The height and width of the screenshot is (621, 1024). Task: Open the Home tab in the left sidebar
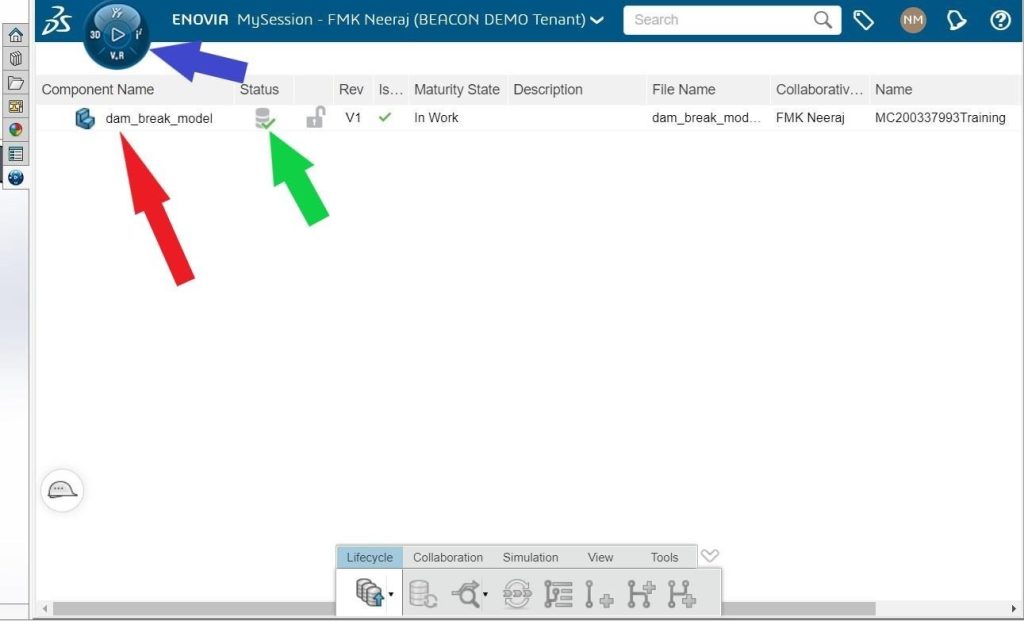[x=16, y=35]
